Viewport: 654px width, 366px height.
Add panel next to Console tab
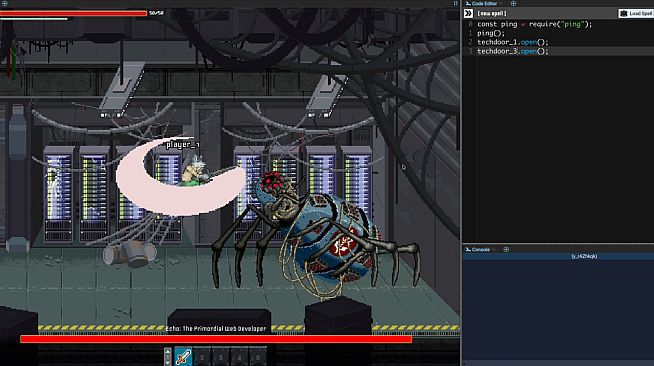(506, 249)
